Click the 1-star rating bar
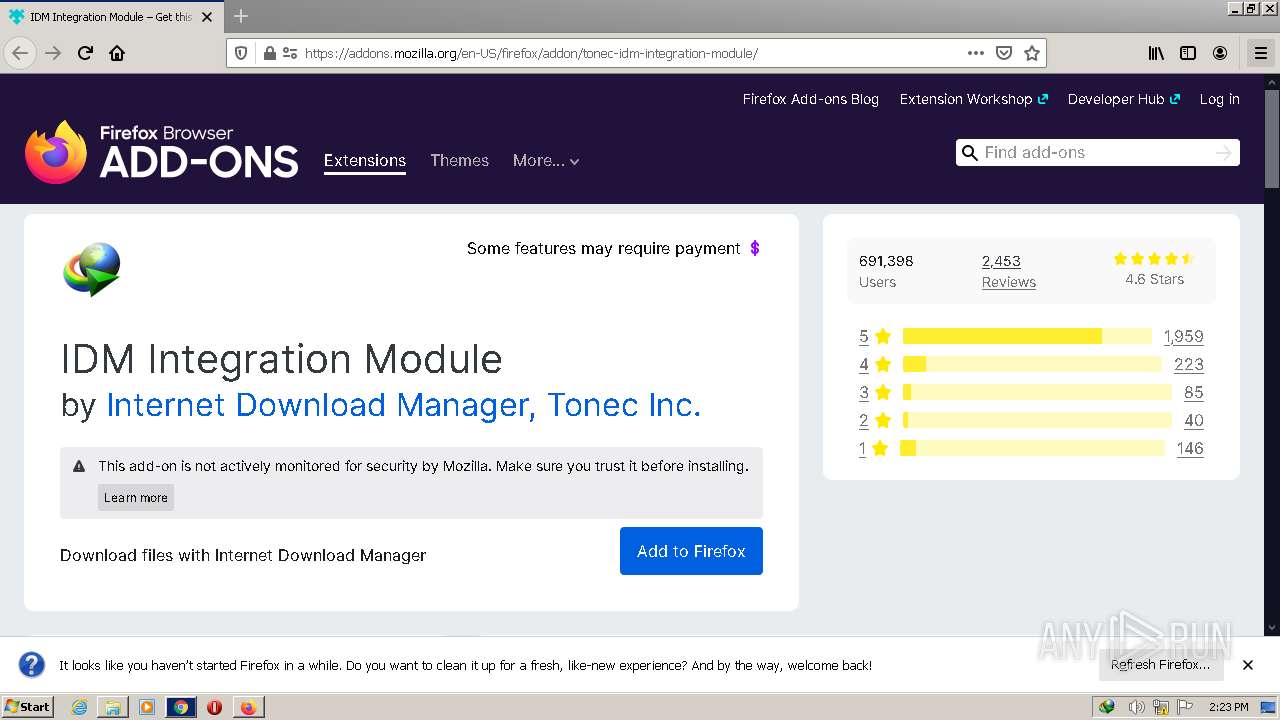1280x720 pixels. click(1032, 448)
